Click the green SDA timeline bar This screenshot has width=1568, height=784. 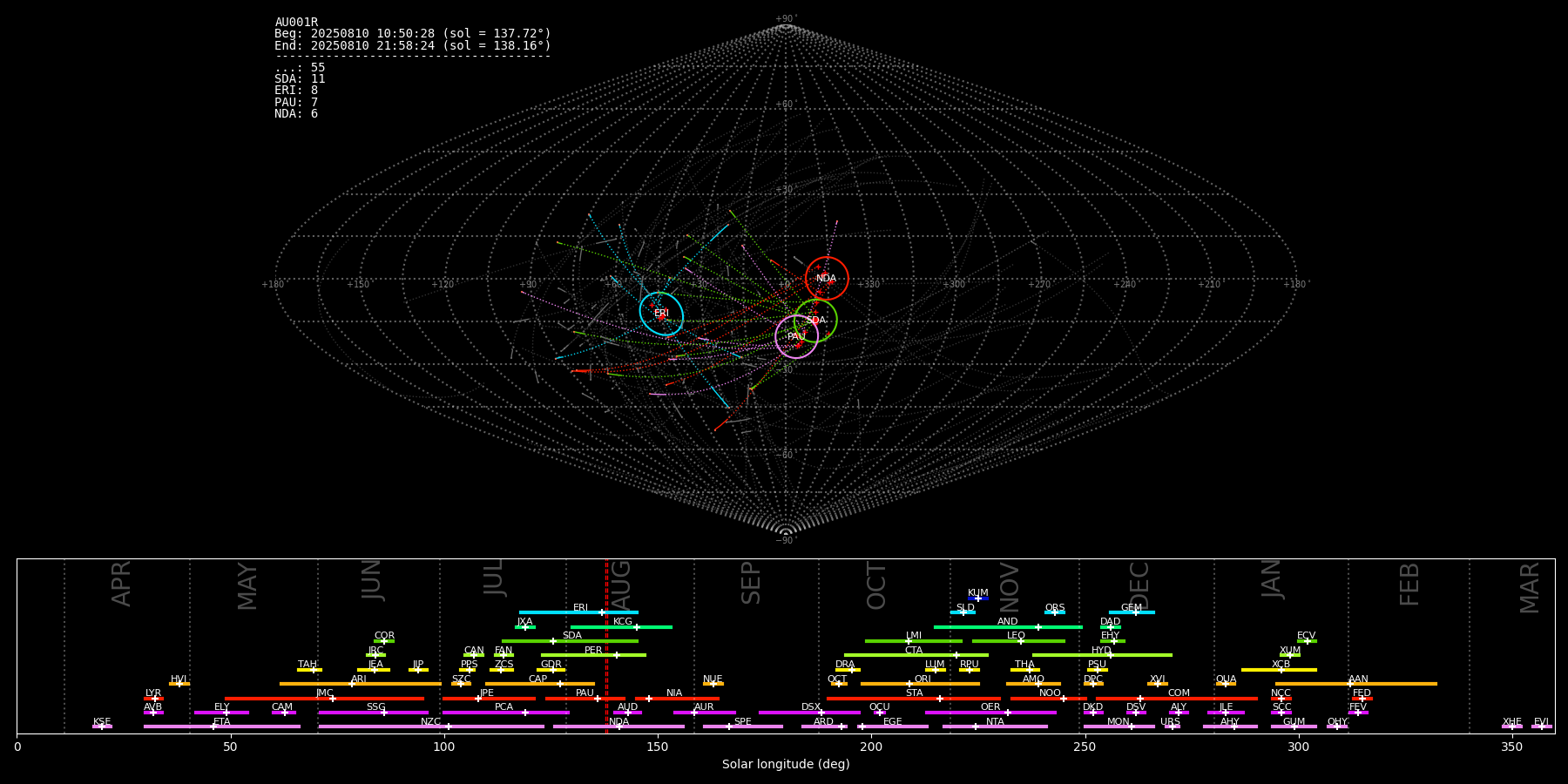point(570,641)
